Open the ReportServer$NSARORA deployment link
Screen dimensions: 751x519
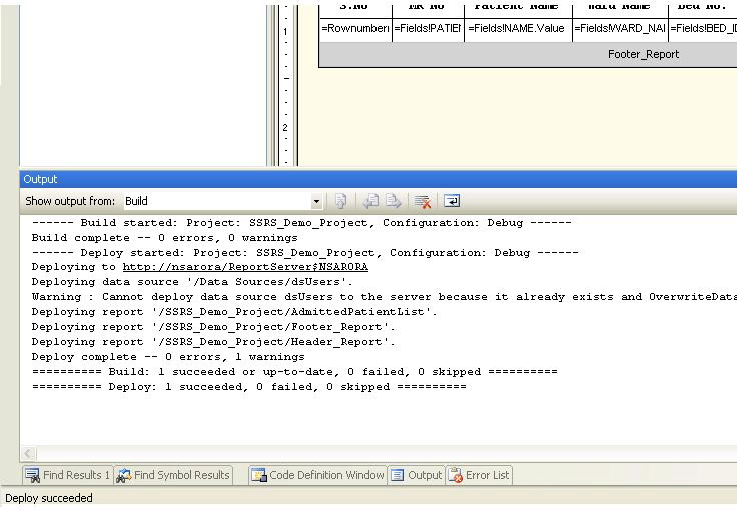[245, 267]
